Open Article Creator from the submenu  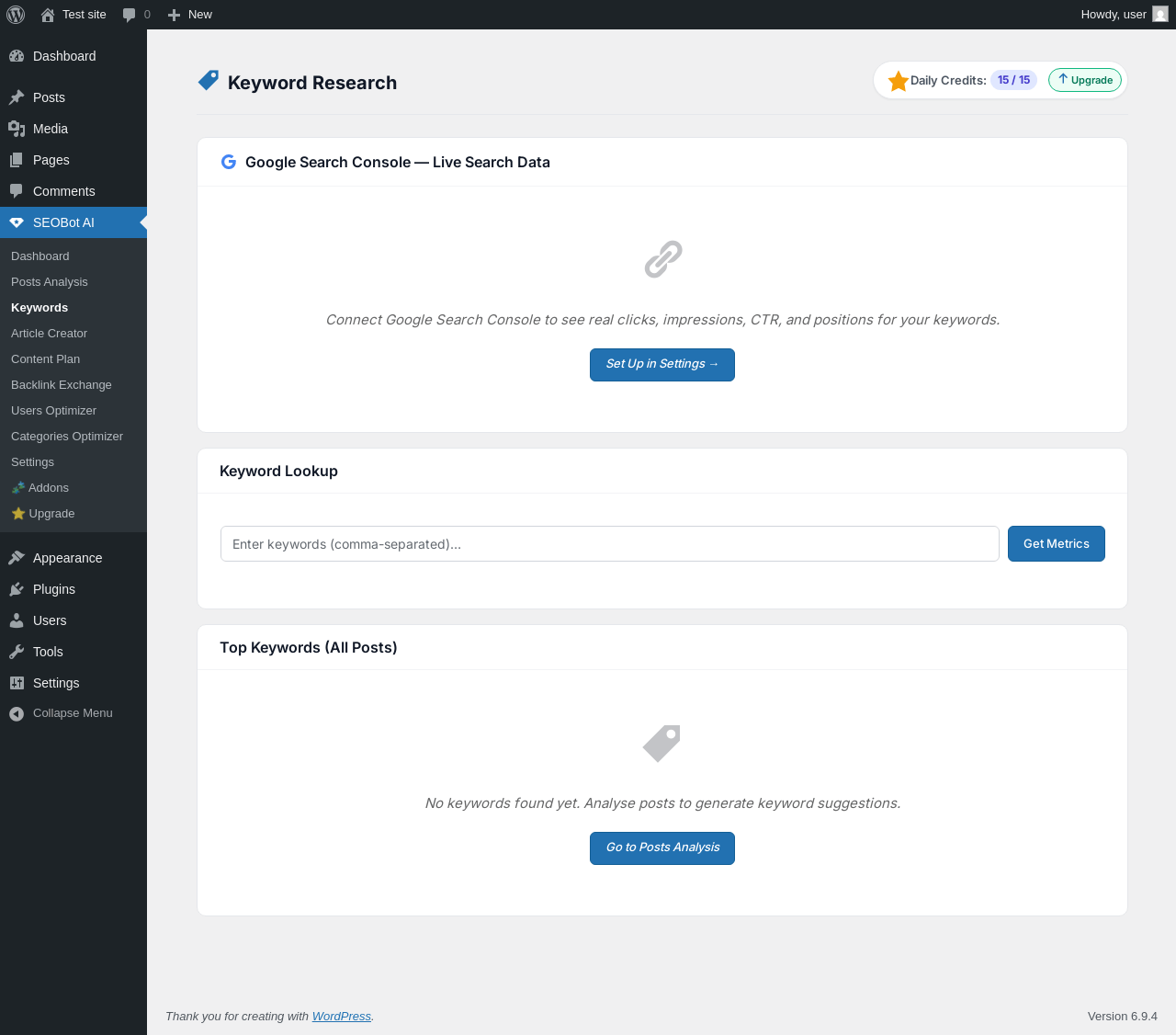click(x=50, y=334)
